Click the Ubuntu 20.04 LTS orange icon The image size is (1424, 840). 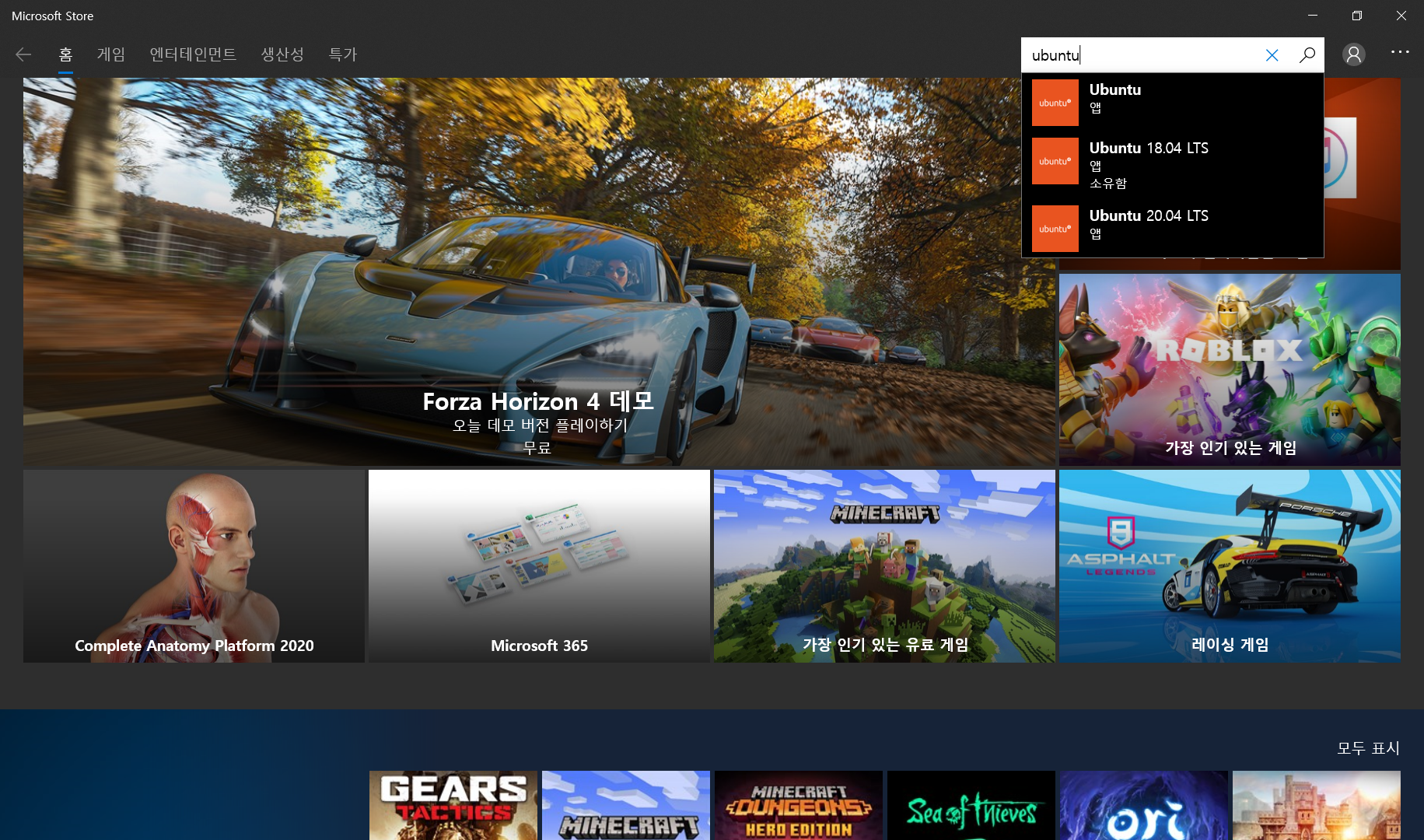(x=1055, y=229)
